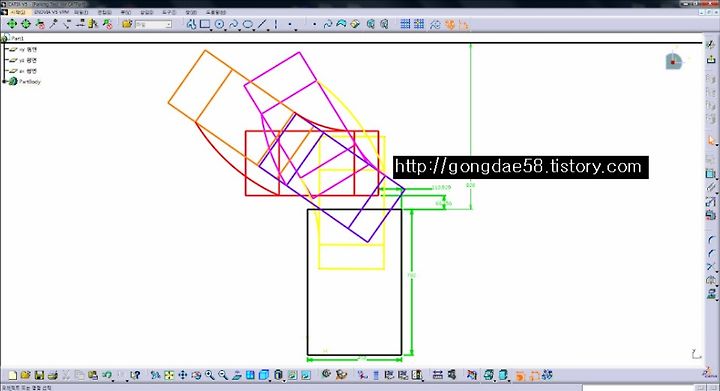Click the Isometric View cube icon
The height and width of the screenshot is (391, 720).
coord(264,375)
